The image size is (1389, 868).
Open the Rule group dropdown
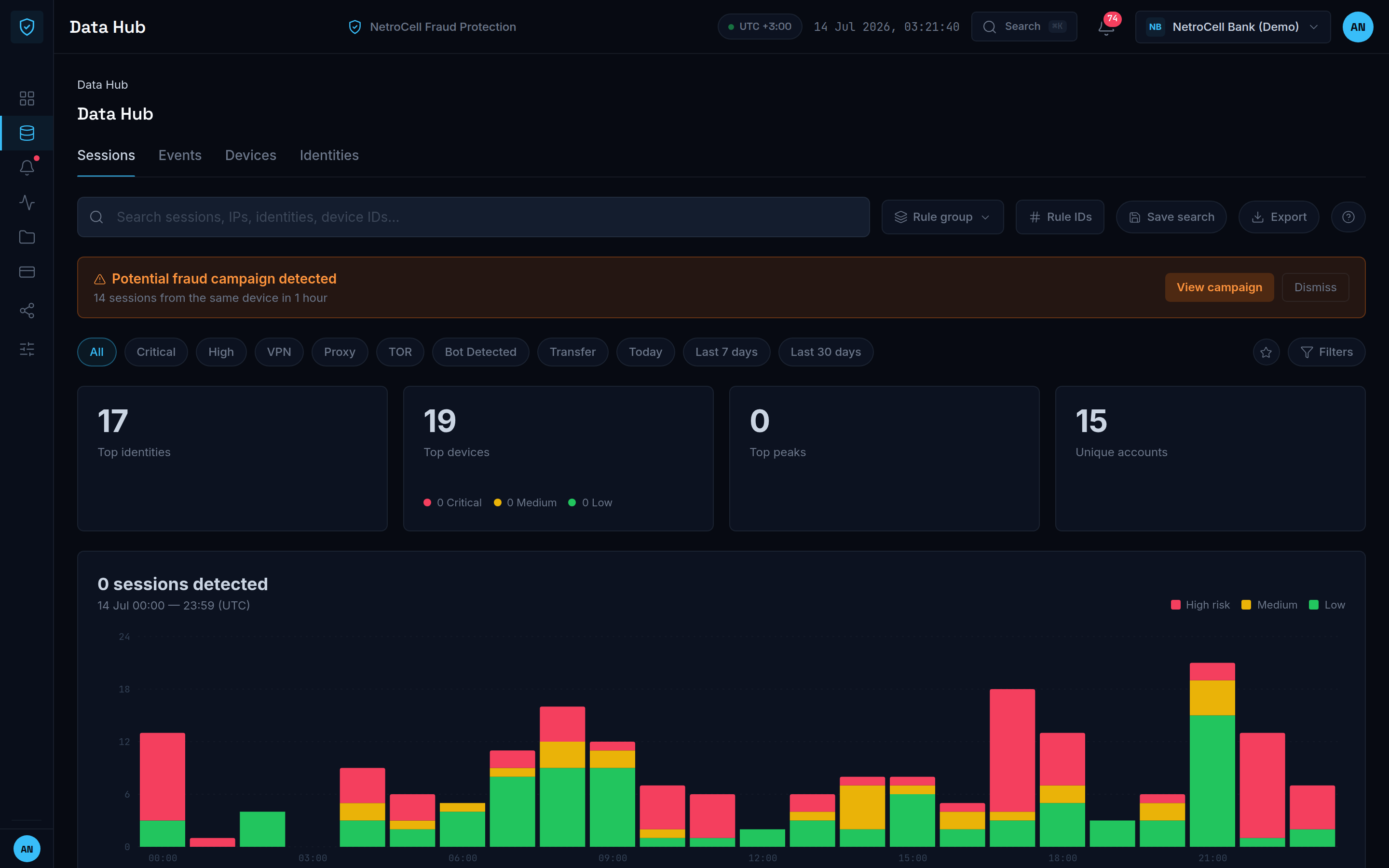click(942, 217)
